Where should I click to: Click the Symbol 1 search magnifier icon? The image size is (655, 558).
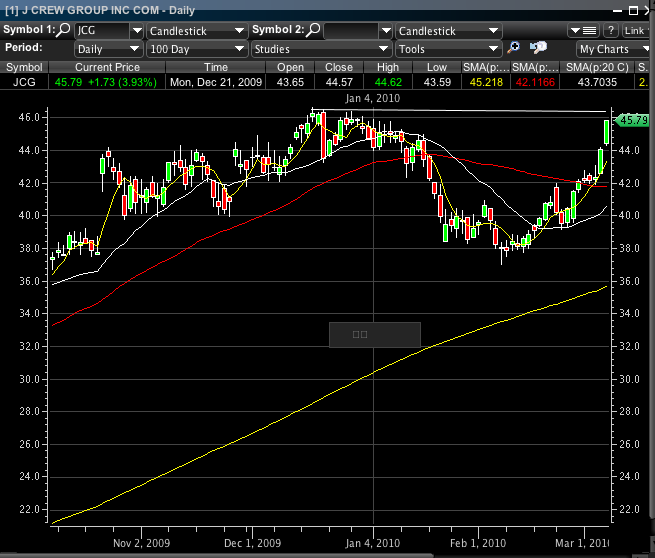(64, 31)
